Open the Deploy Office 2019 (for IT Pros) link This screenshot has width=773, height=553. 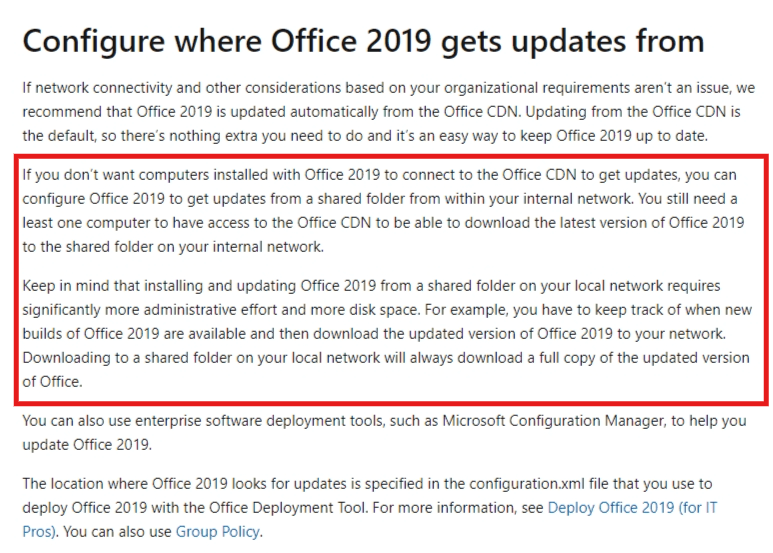[632, 508]
